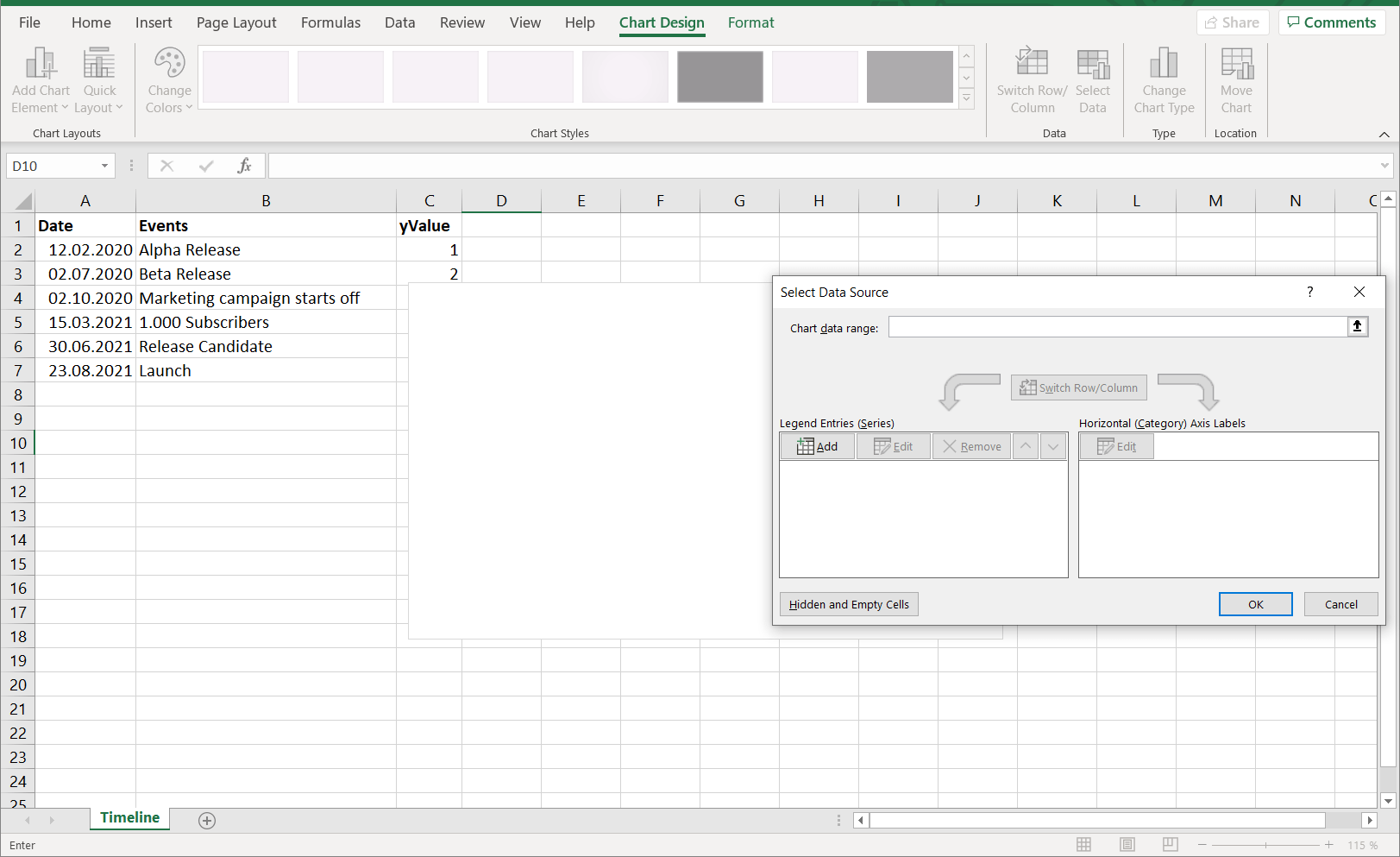Open the Name Box dropdown
Image resolution: width=1400 pixels, height=857 pixels.
click(x=104, y=165)
